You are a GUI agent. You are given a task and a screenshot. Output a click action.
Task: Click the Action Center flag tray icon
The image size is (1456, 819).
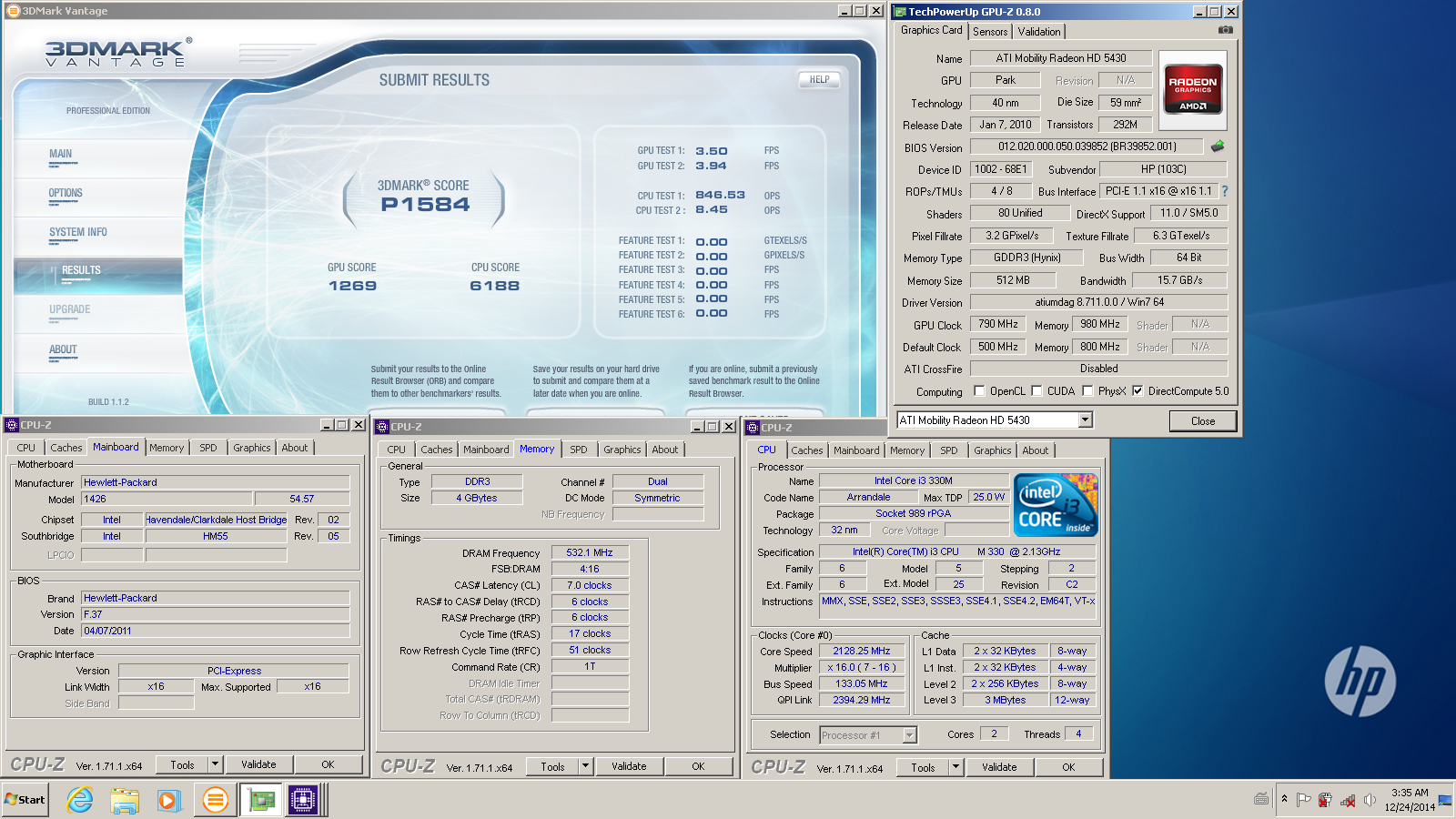coord(1303,800)
